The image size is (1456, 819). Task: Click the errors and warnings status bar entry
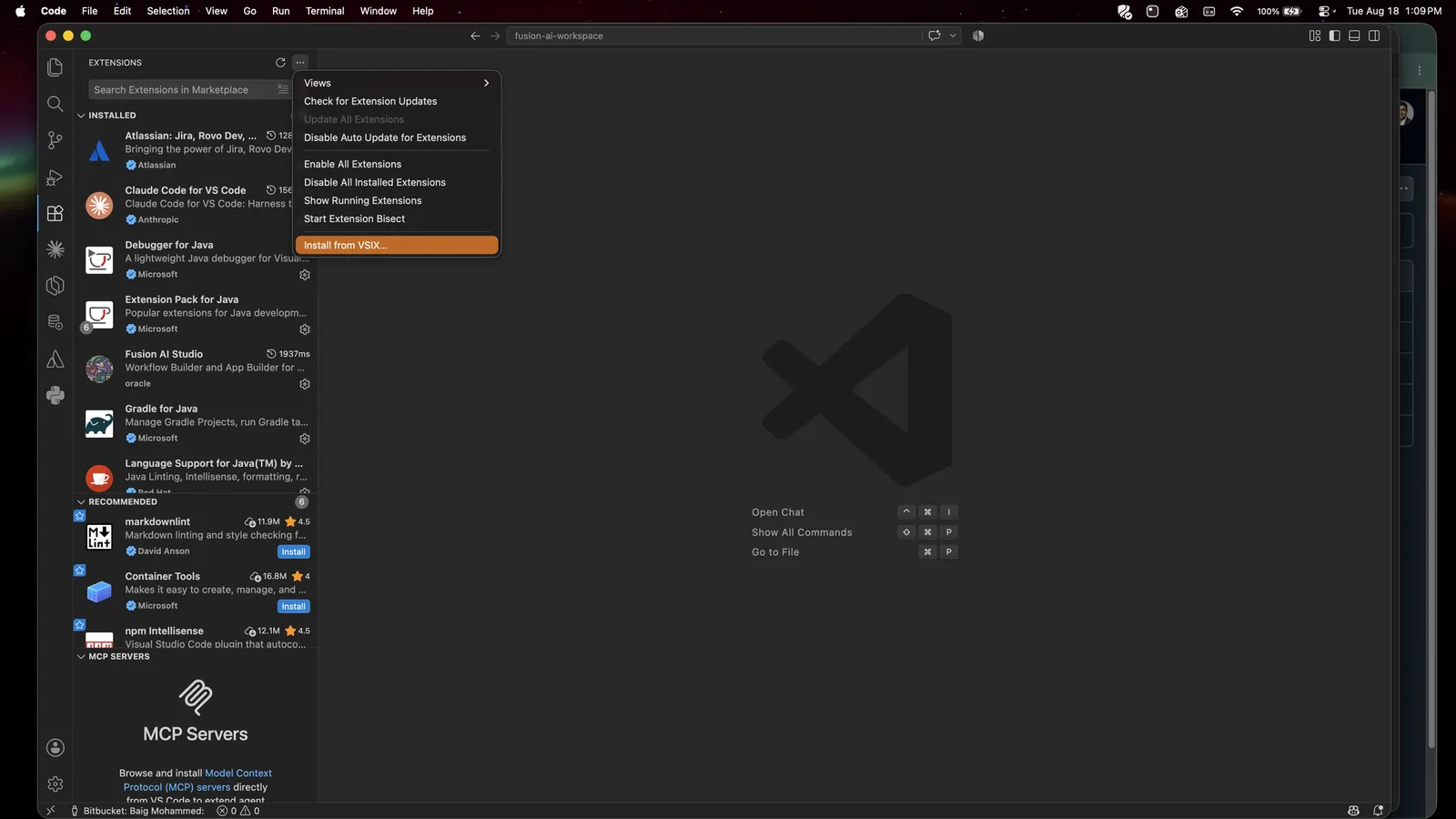coord(238,811)
